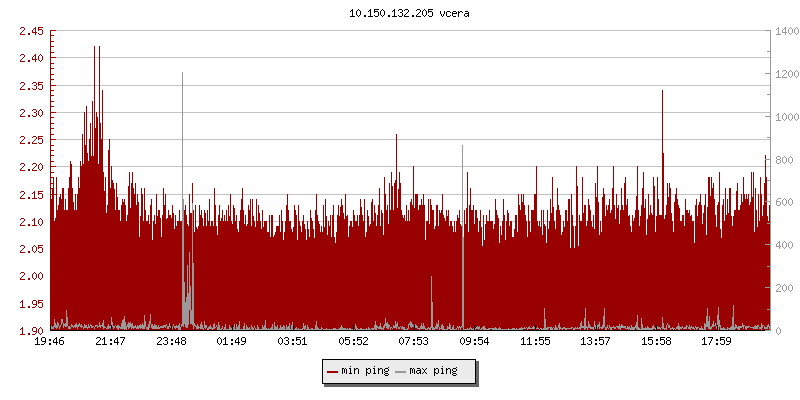Pick the 01:49 time axis label
The image size is (800, 400).
coord(231,342)
